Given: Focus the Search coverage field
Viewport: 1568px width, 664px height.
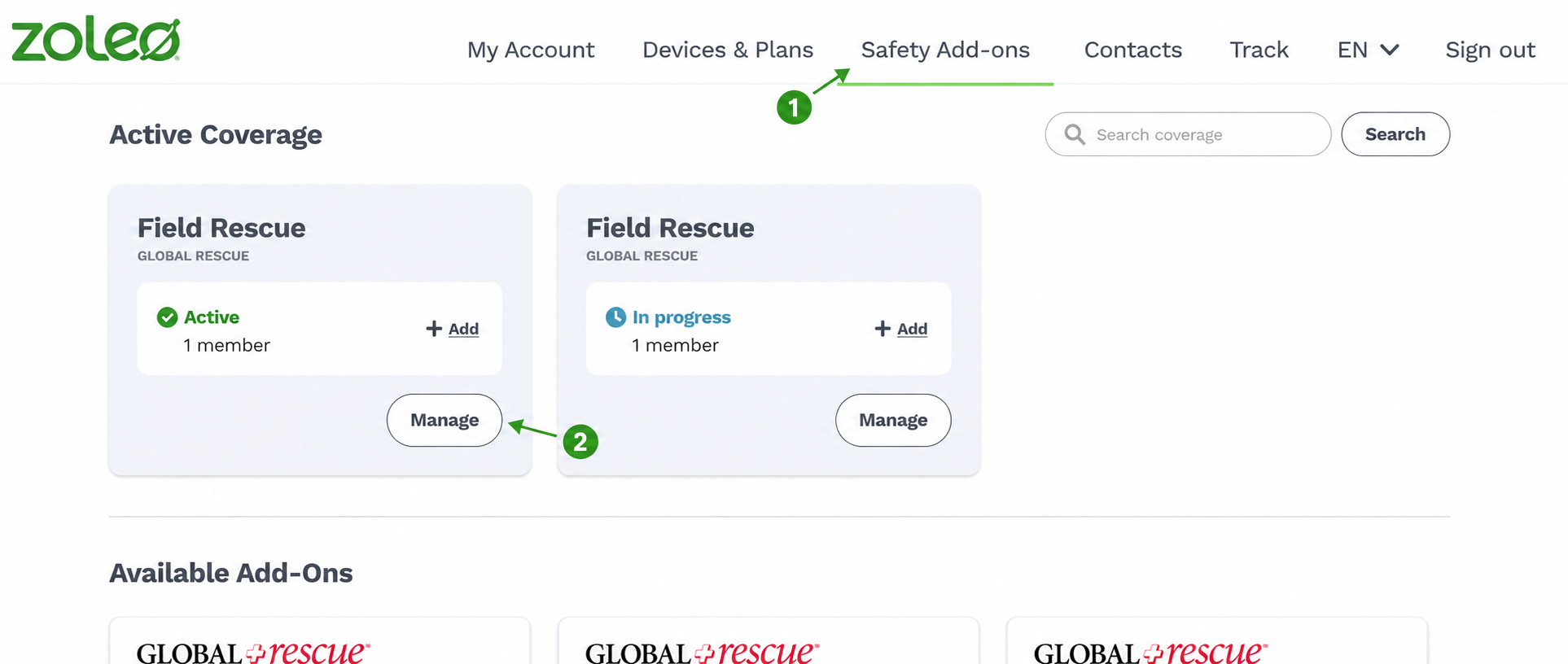Looking at the screenshot, I should [1188, 134].
